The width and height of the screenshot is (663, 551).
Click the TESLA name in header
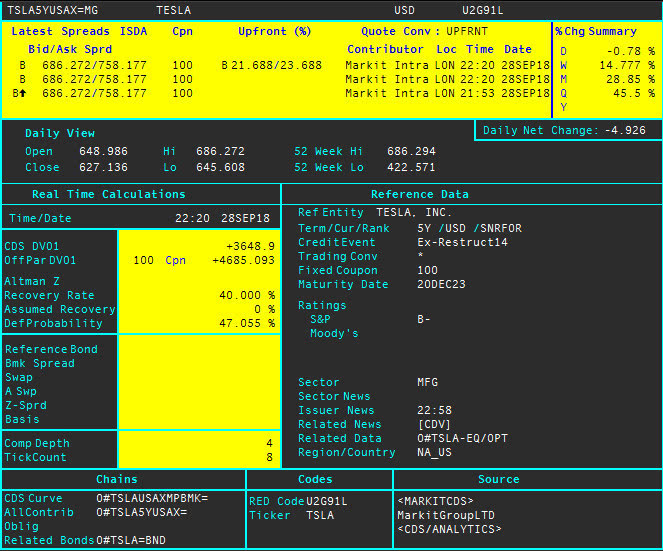tap(173, 10)
